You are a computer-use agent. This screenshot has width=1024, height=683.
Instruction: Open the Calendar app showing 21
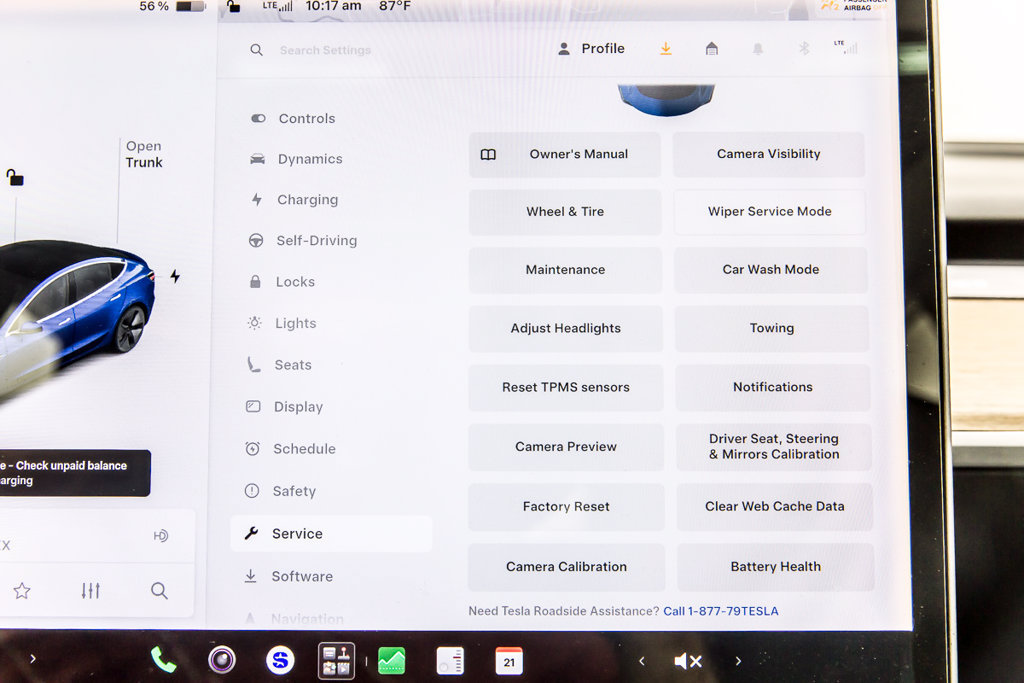509,661
